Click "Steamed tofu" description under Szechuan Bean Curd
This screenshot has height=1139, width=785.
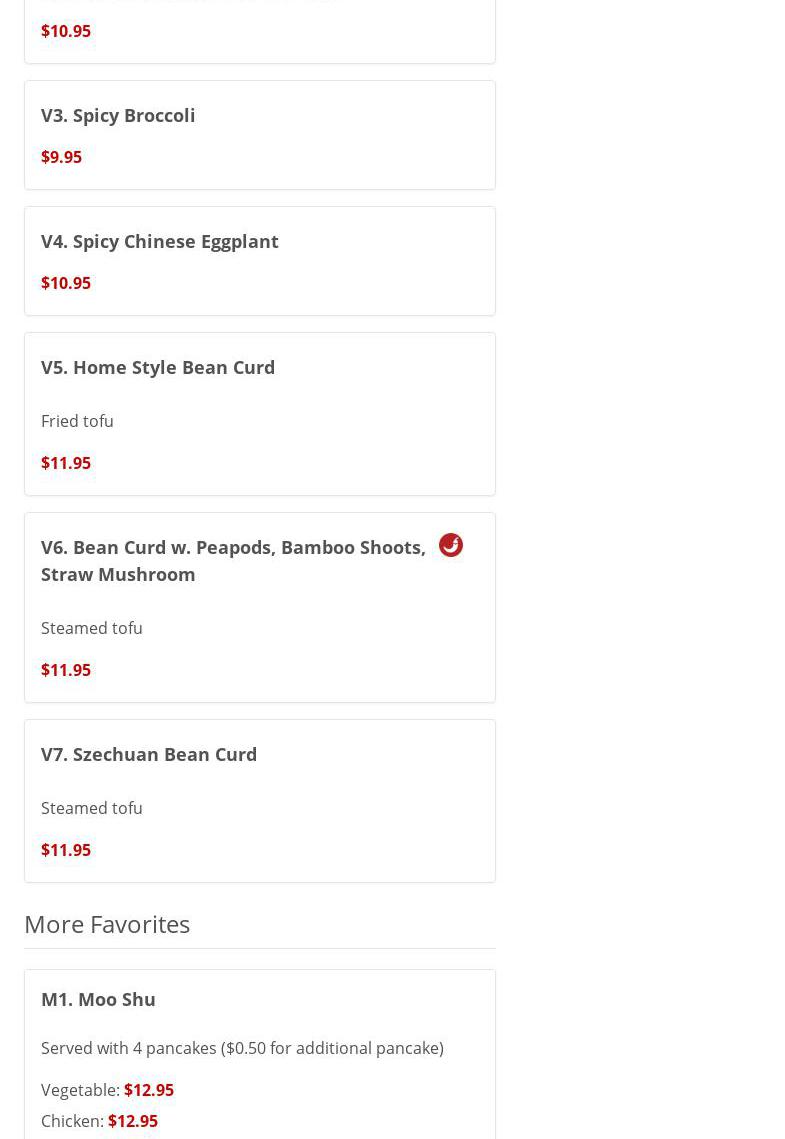92,808
